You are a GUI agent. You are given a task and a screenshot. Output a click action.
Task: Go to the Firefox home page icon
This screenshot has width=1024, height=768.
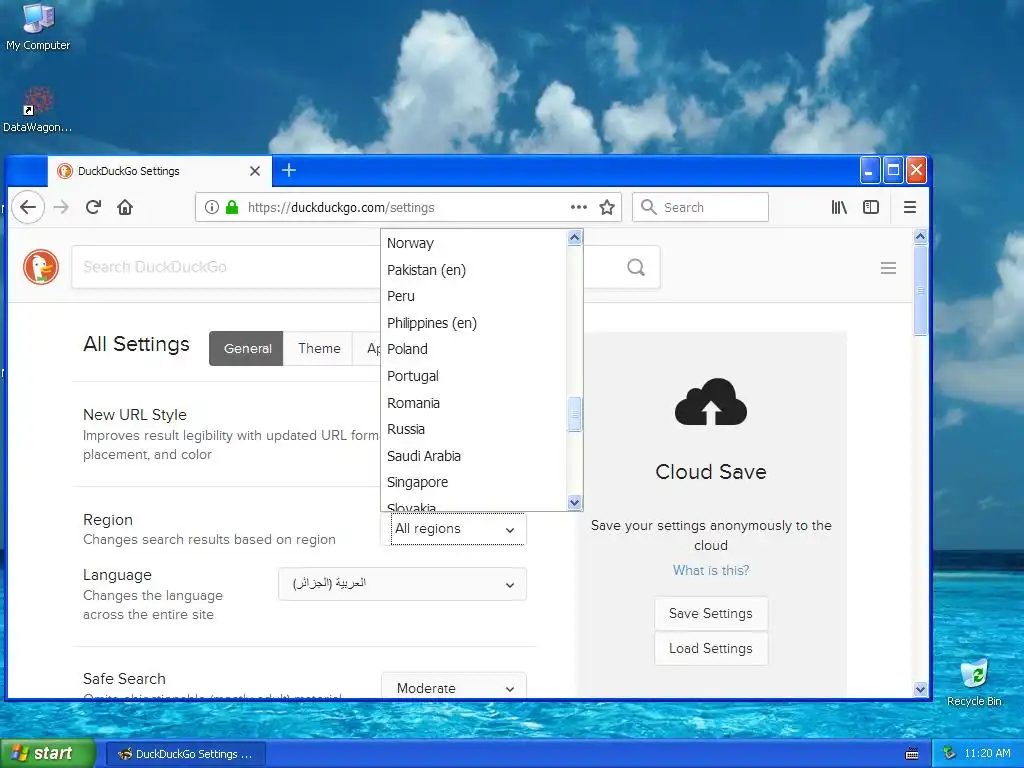pos(125,208)
